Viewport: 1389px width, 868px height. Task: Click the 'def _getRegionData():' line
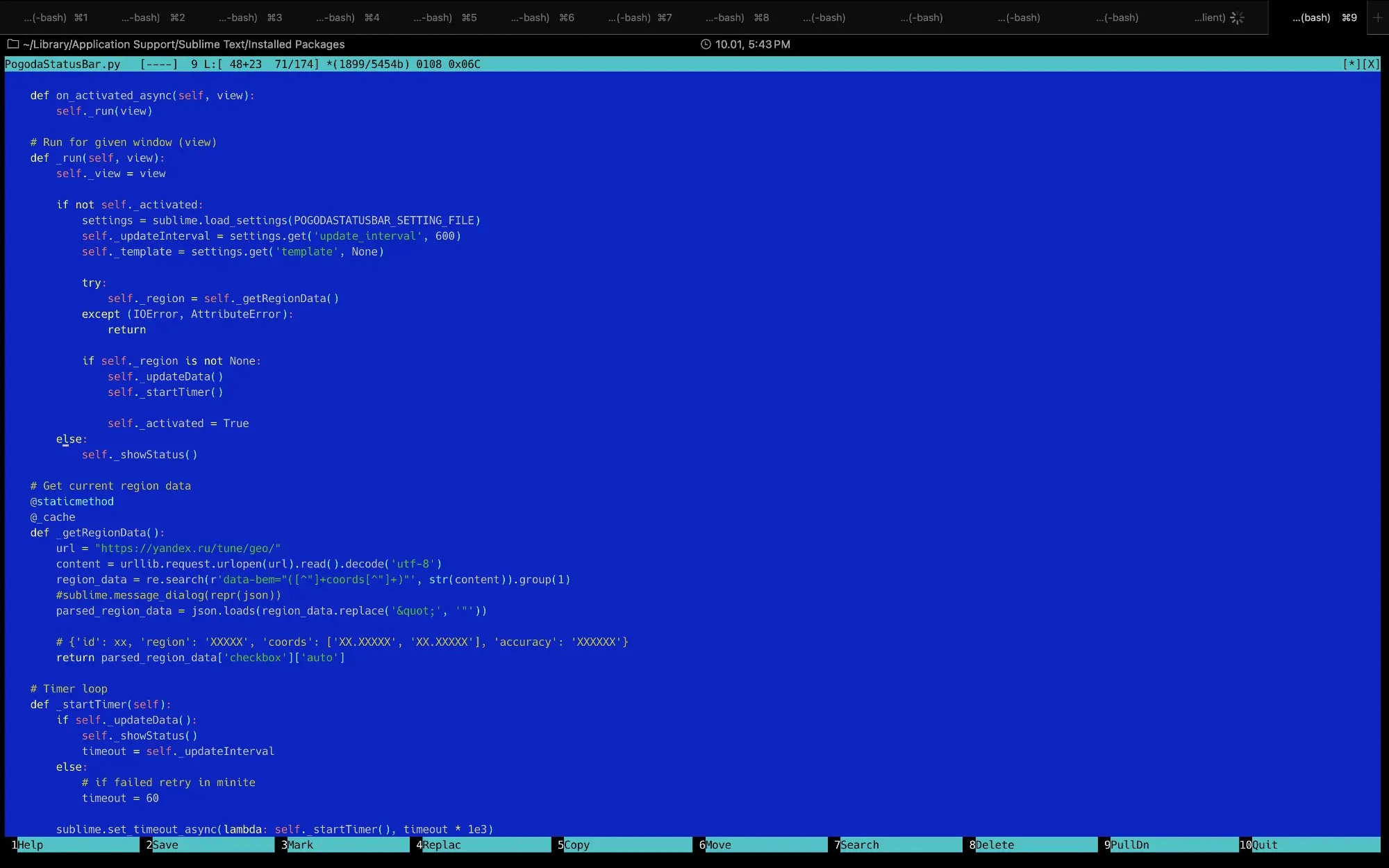point(97,533)
